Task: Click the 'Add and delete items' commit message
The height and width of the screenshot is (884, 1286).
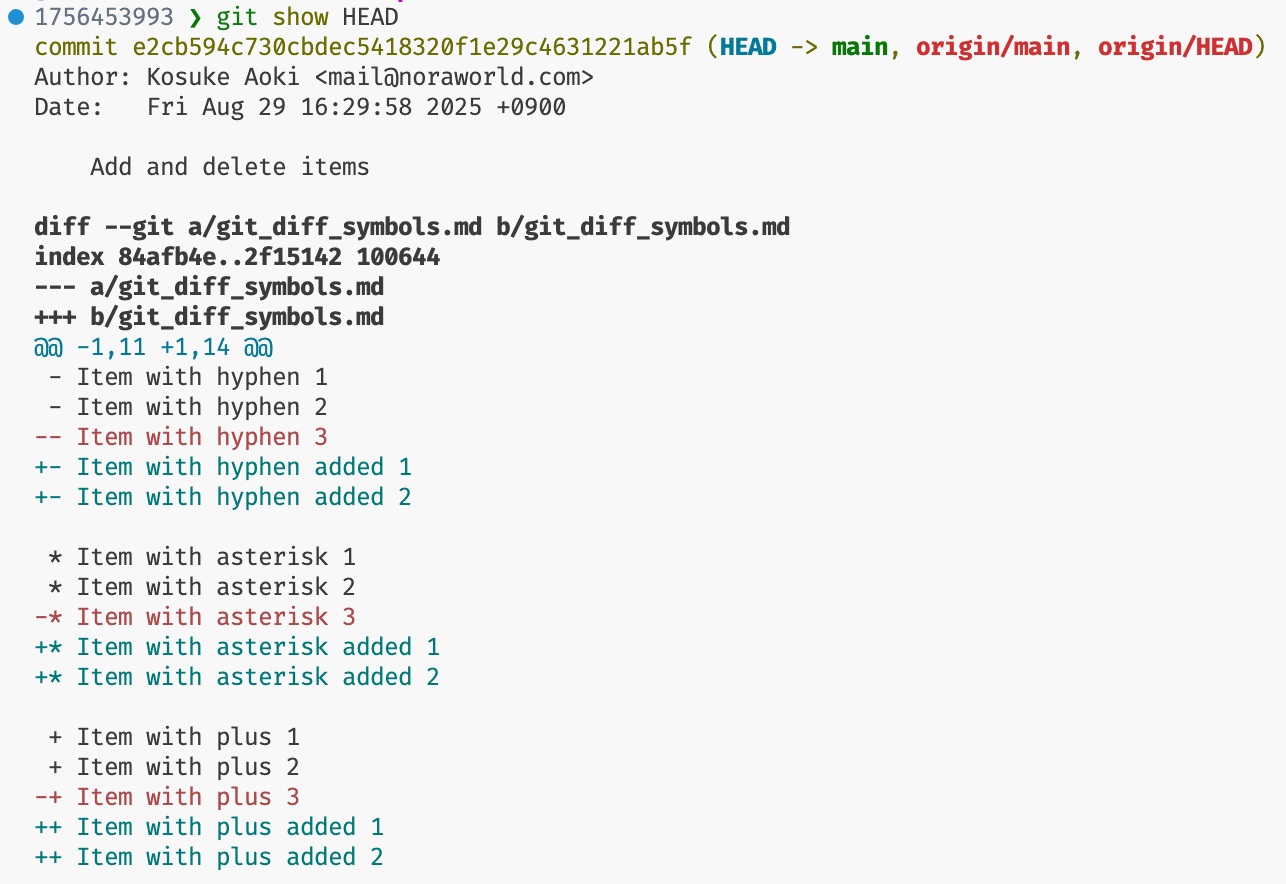Action: [230, 167]
